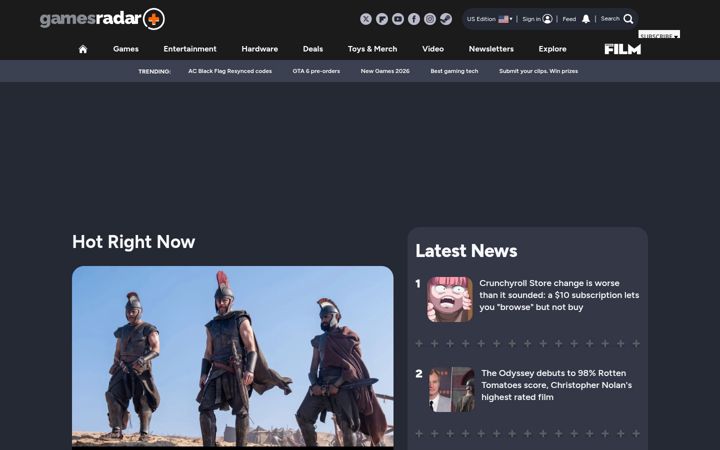This screenshot has width=720, height=450.
Task: Visit the GamesRadar YouTube channel icon
Action: tap(398, 19)
